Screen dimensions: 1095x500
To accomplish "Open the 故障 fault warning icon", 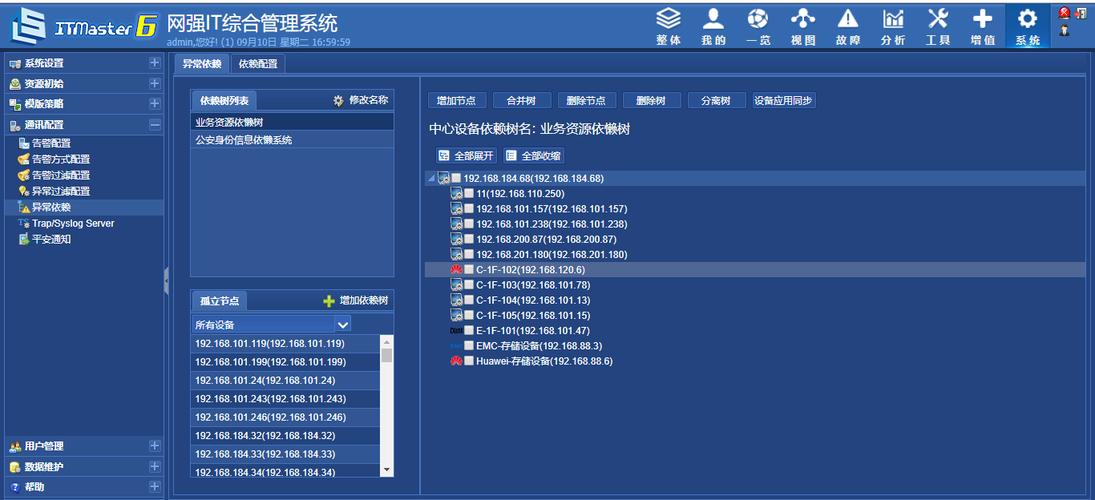I will [848, 20].
